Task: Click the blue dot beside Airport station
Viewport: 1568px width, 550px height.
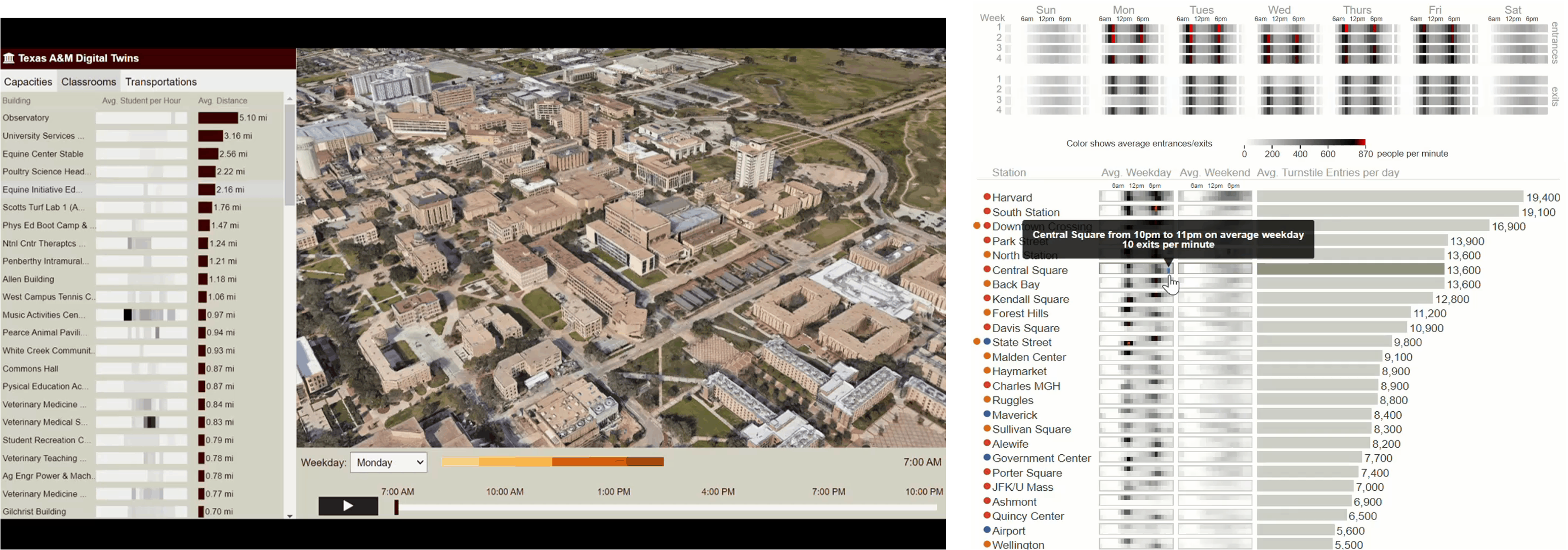Action: pos(986,530)
